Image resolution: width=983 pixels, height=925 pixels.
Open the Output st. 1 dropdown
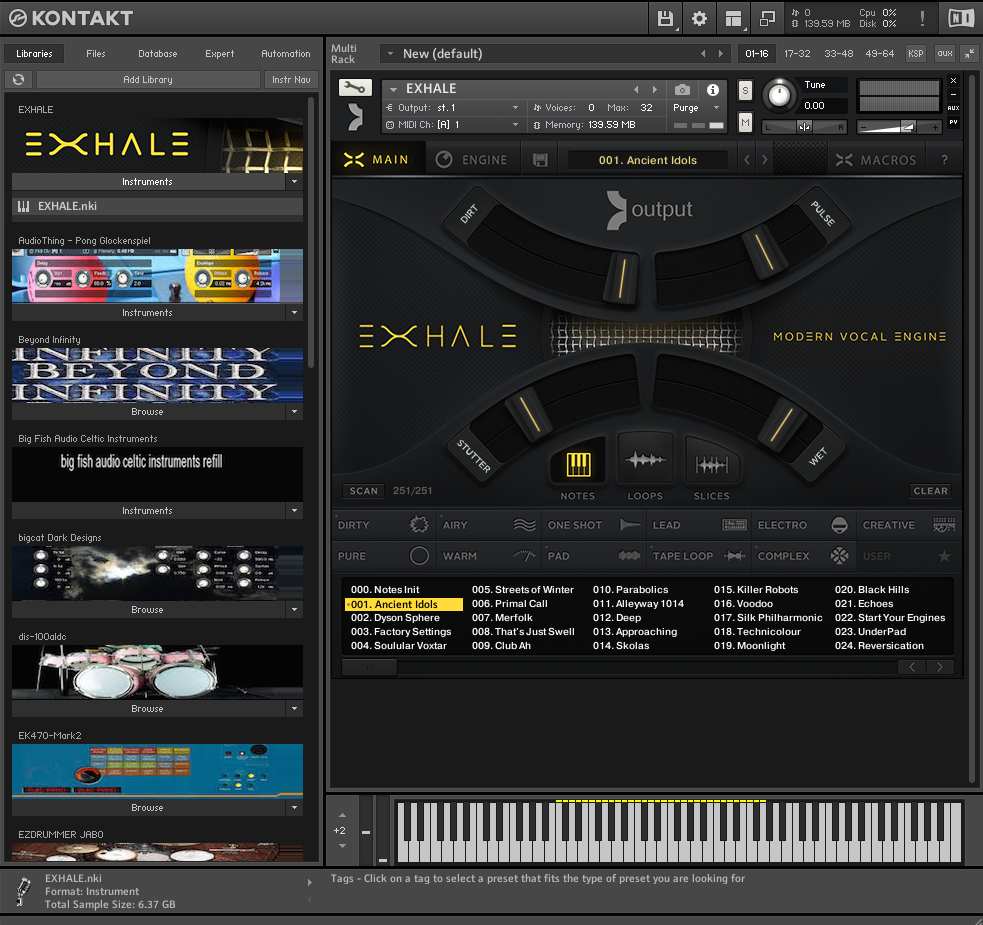coord(515,108)
